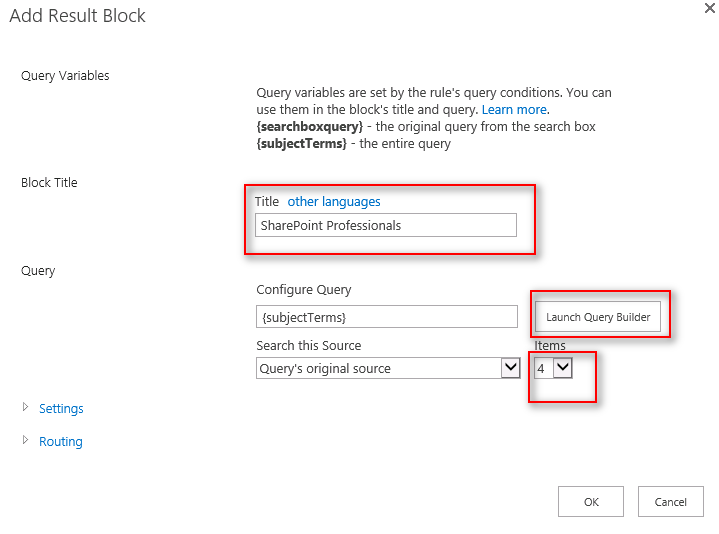Open the Search this Source dropdown

click(x=388, y=368)
